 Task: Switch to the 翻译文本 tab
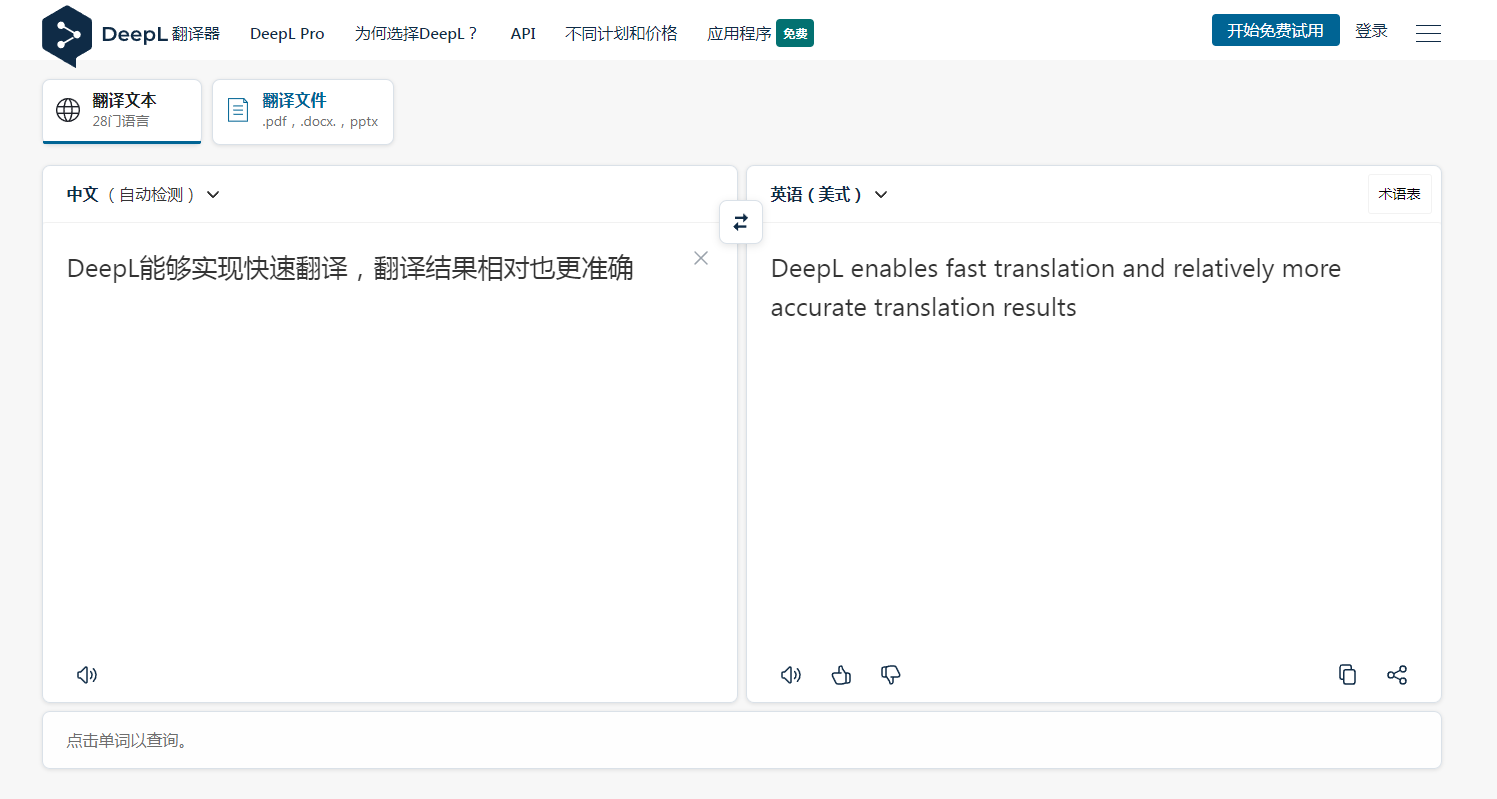pyautogui.click(x=122, y=111)
